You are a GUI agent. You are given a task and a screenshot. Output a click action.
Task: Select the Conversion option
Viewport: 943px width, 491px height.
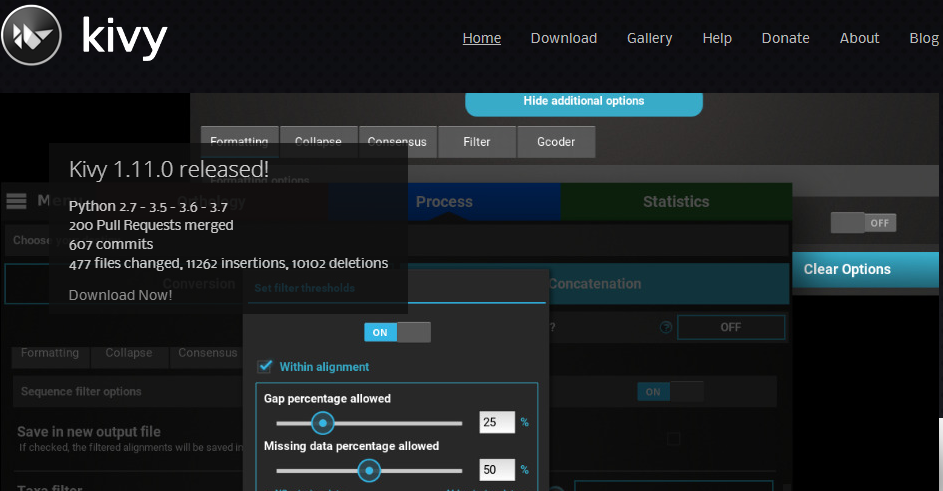pyautogui.click(x=198, y=283)
